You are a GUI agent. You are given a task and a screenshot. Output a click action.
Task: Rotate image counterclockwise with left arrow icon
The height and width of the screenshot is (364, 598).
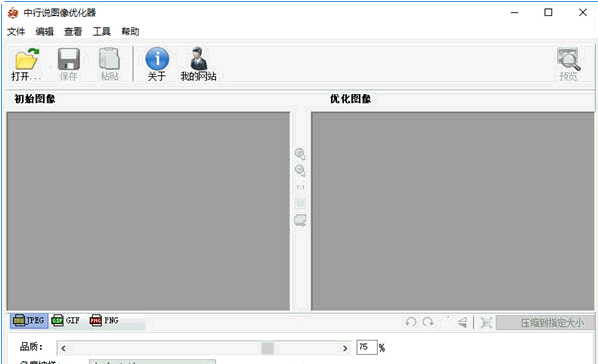tap(411, 322)
